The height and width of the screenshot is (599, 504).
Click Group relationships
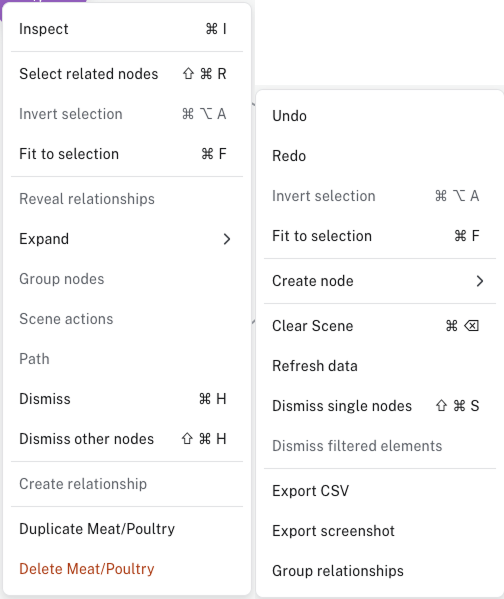380,571
